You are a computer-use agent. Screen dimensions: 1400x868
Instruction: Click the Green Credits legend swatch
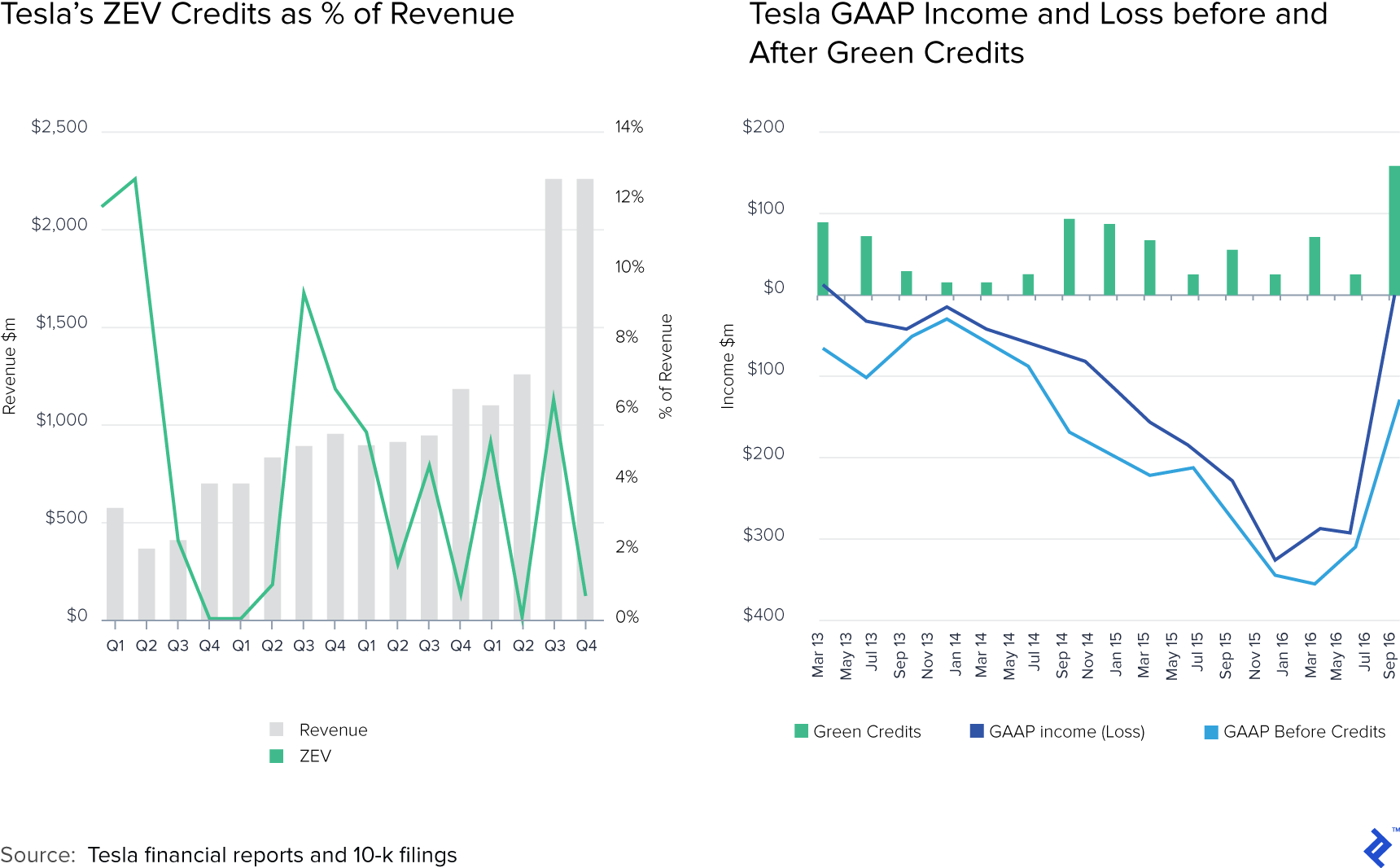coord(802,731)
